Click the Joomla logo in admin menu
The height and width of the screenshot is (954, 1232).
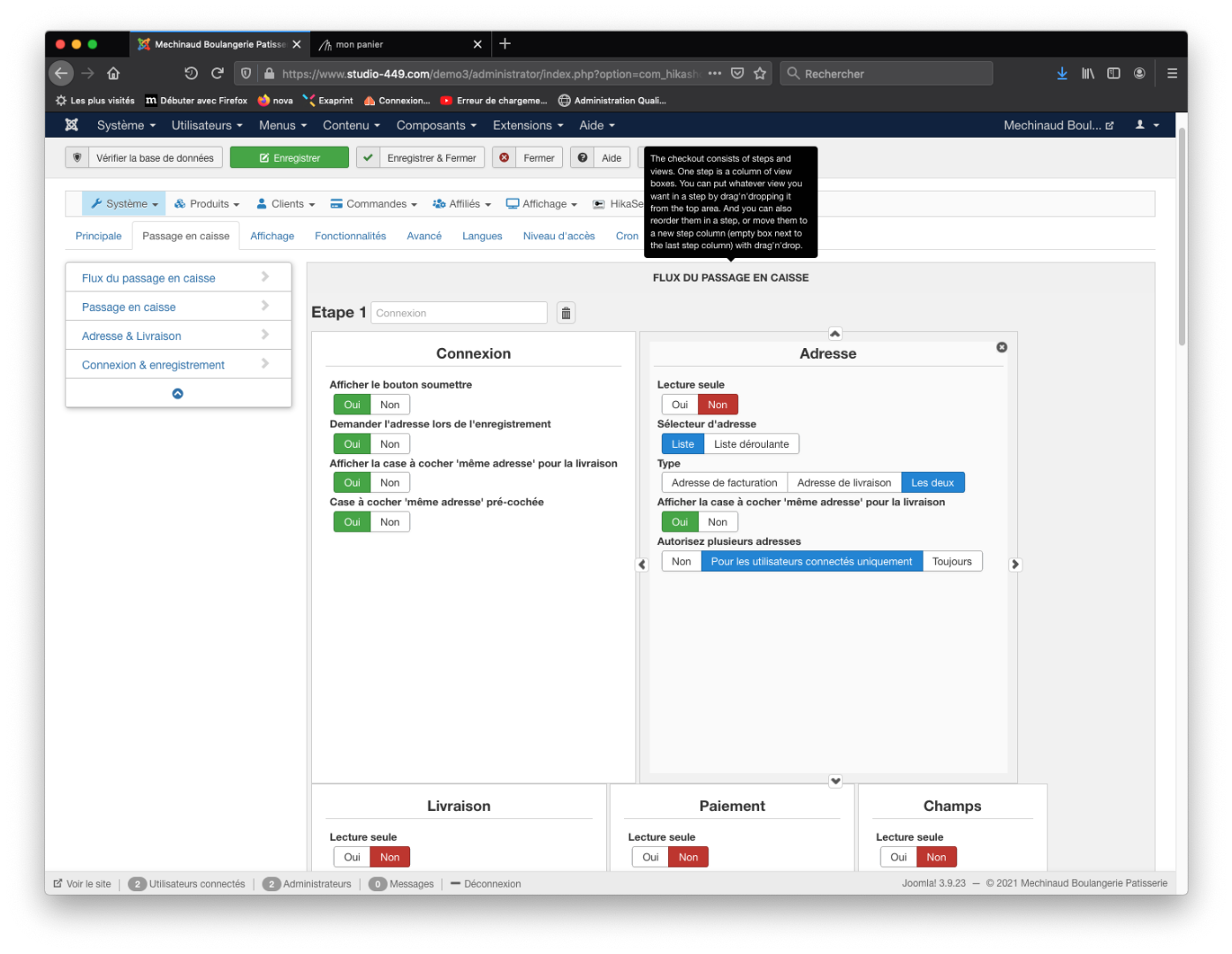(72, 125)
